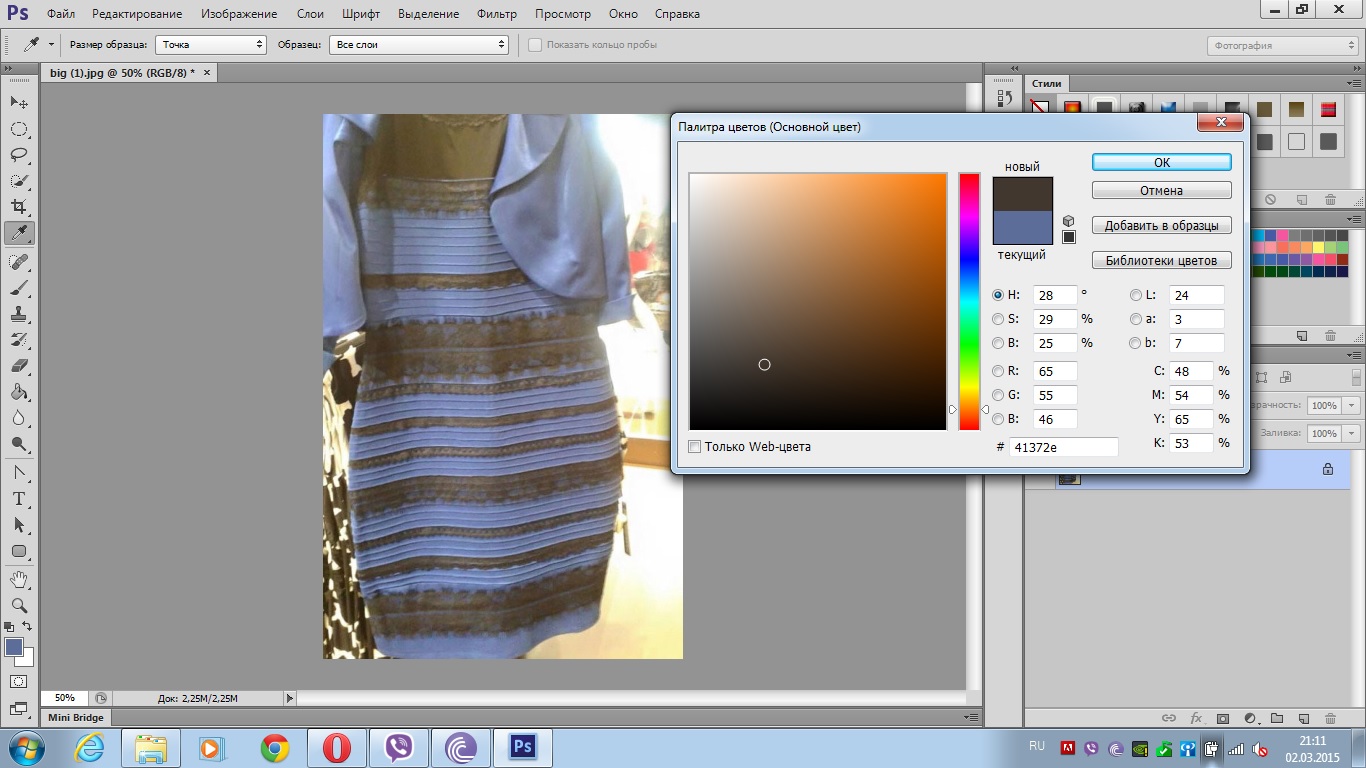
Task: Click the Добавить в образцы button
Action: tap(1161, 226)
